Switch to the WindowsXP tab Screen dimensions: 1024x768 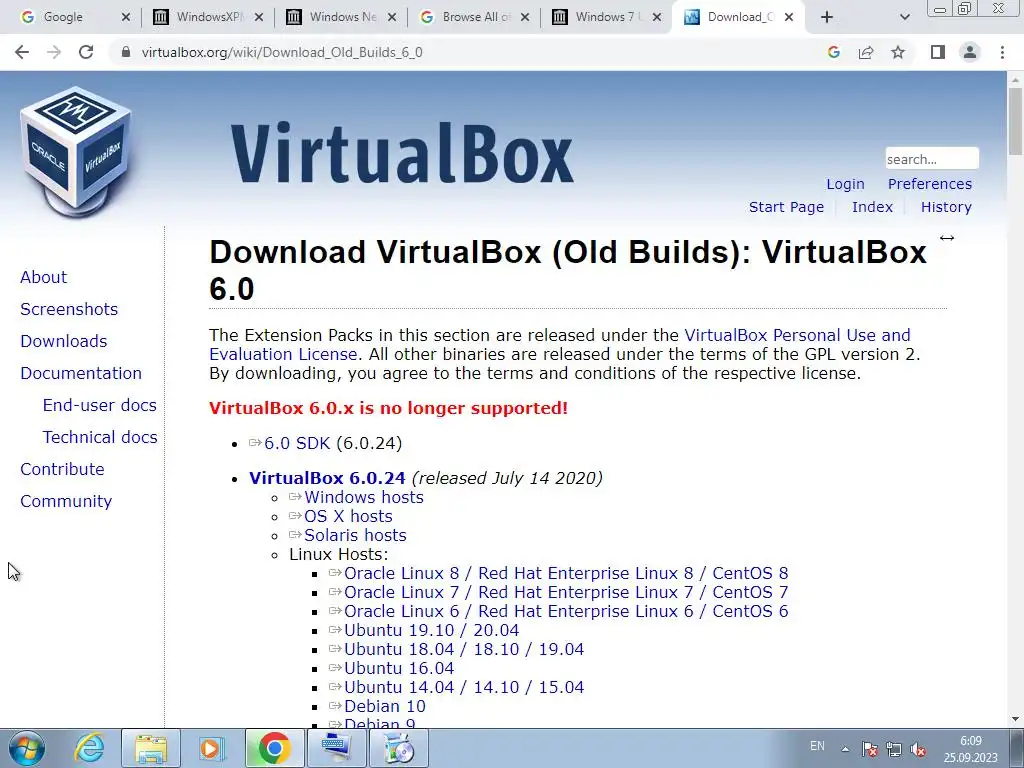coord(208,17)
